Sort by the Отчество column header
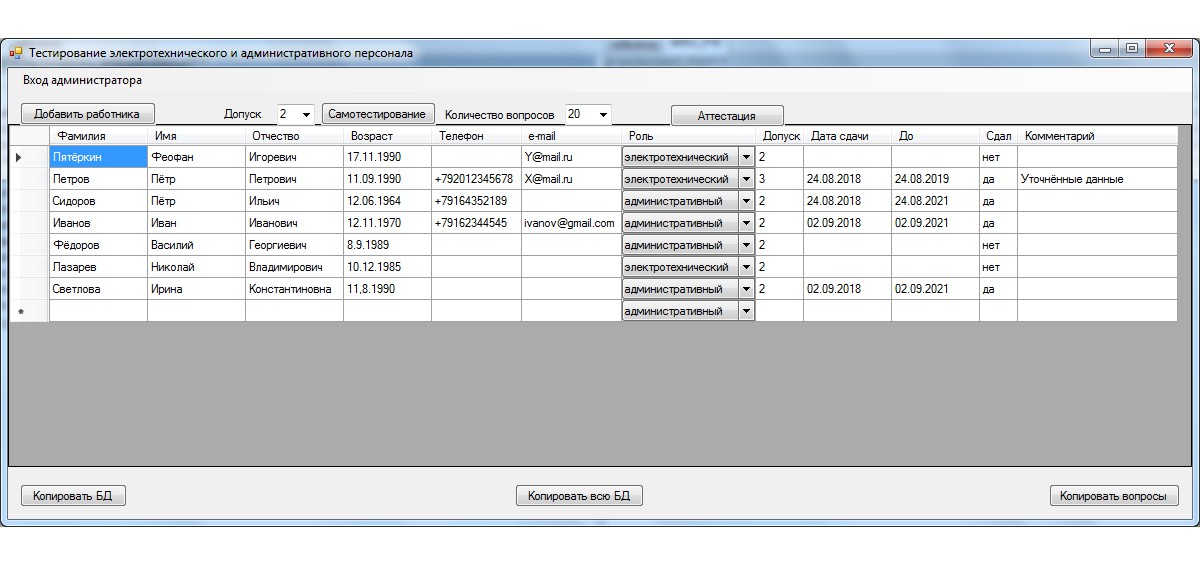Image resolution: width=1200 pixels, height=564 pixels. point(294,136)
